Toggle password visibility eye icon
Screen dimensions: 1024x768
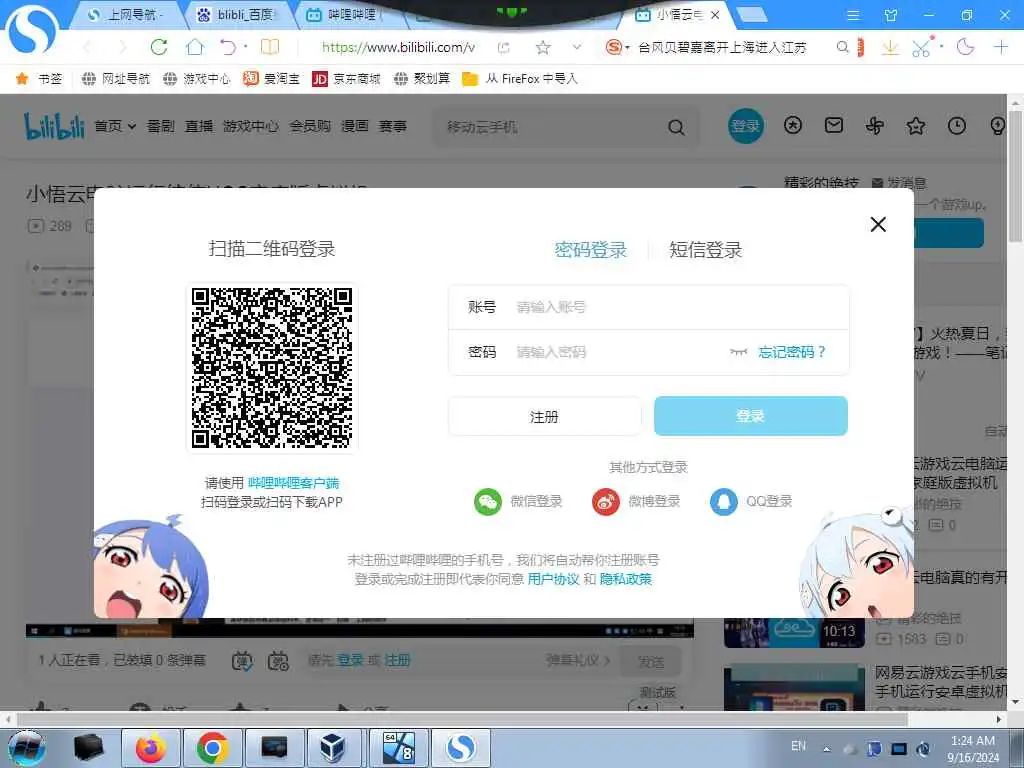point(738,352)
